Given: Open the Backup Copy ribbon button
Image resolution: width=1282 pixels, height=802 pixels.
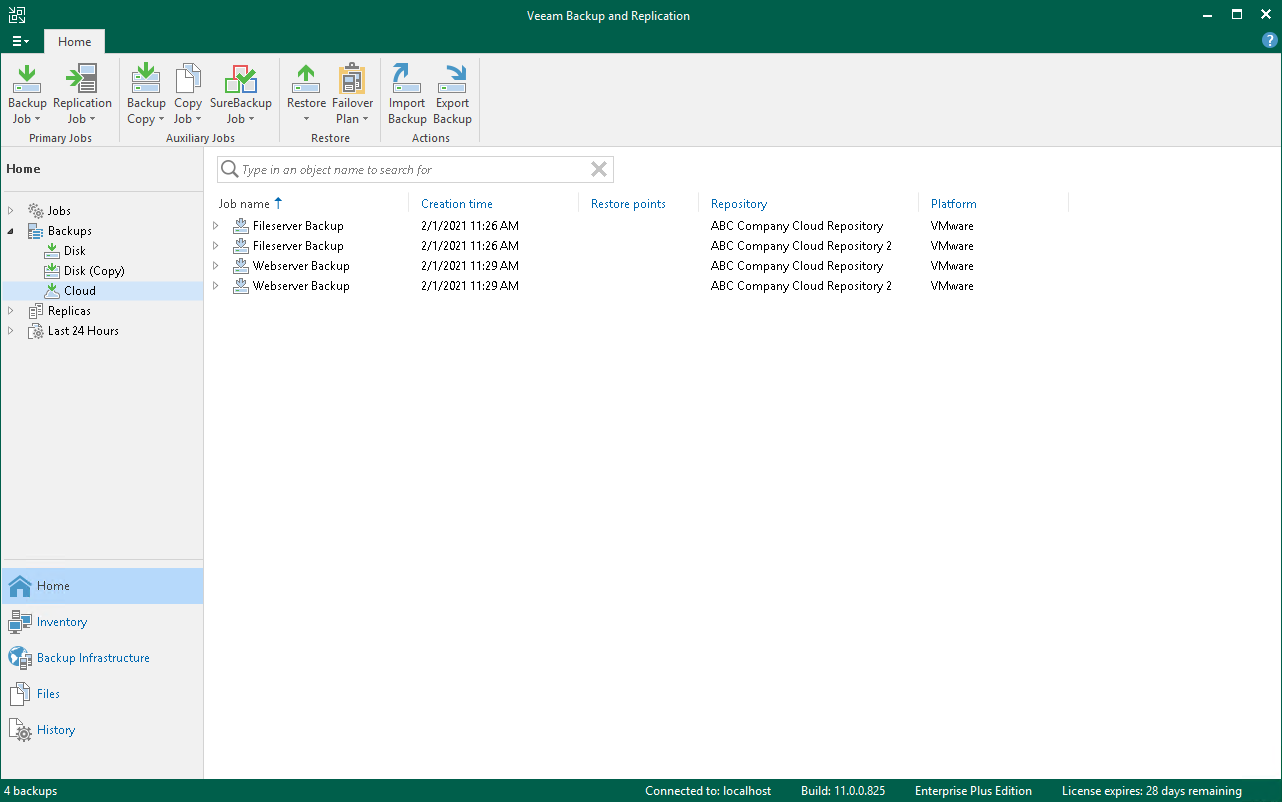Looking at the screenshot, I should [146, 94].
